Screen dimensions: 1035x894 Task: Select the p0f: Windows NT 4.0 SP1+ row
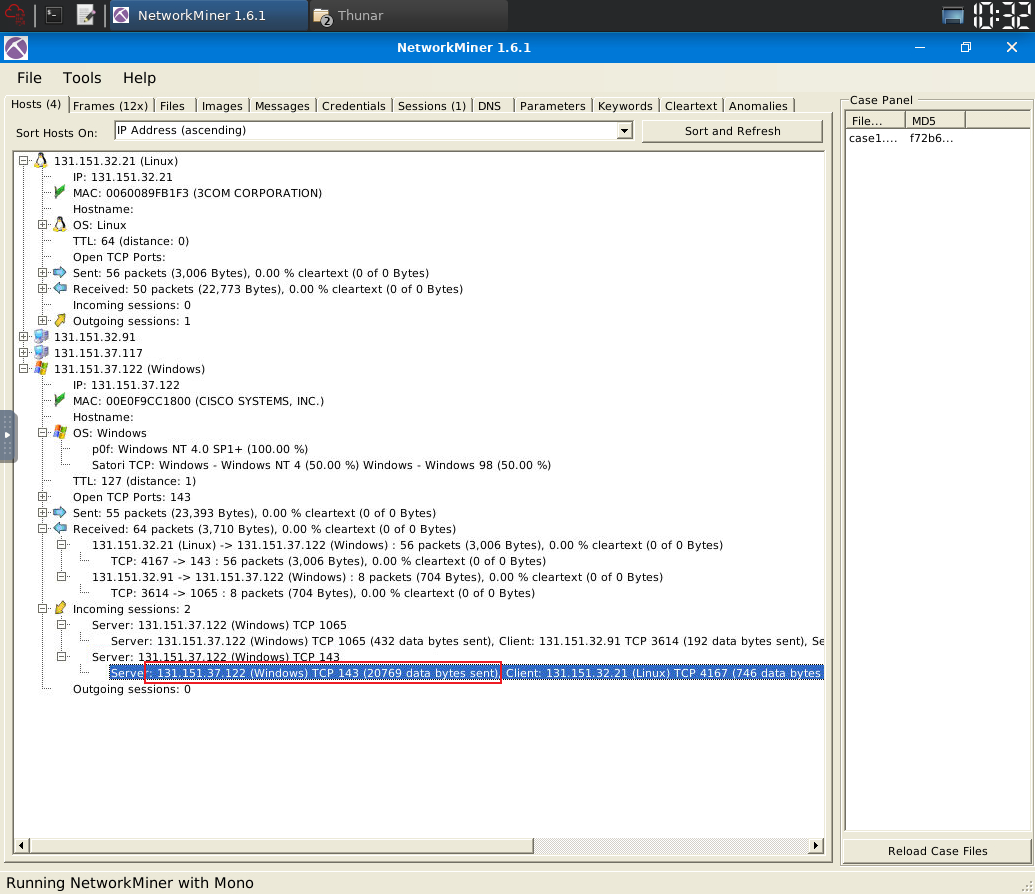click(200, 449)
